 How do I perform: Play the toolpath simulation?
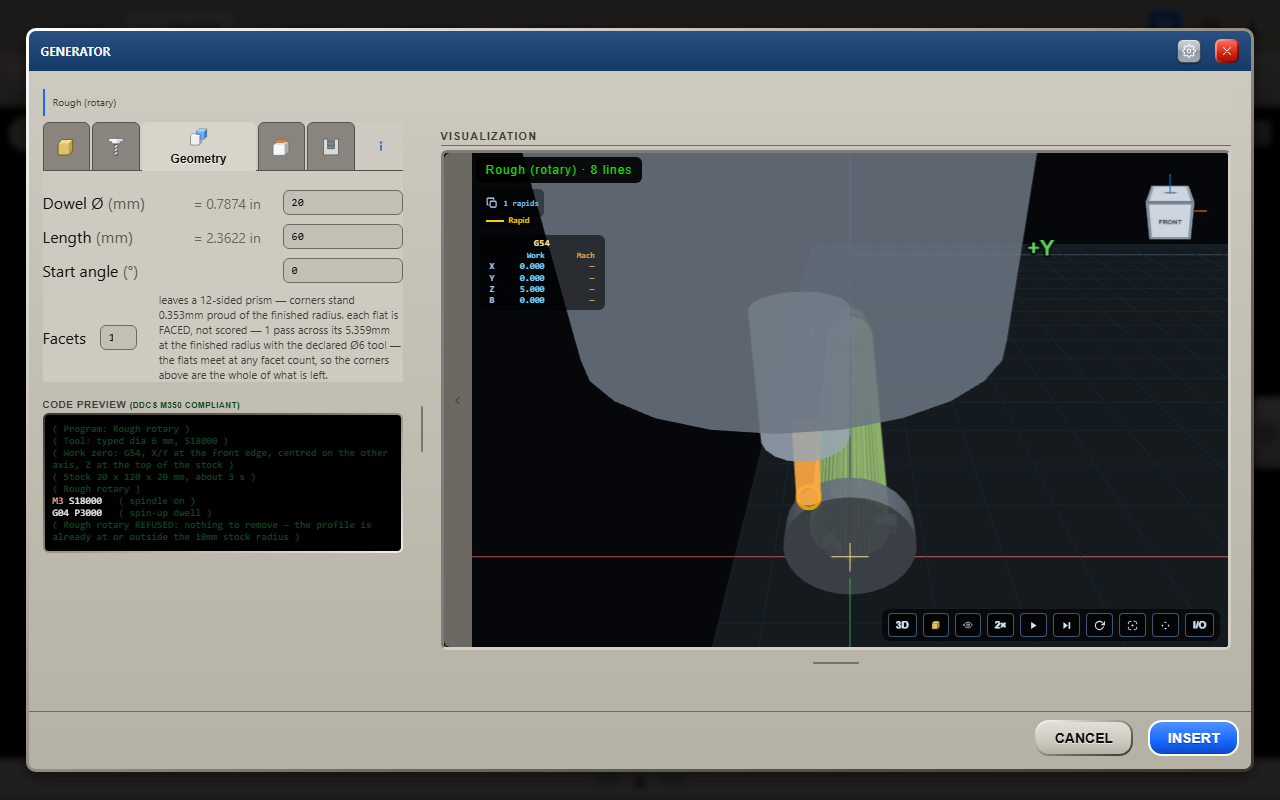point(1034,625)
